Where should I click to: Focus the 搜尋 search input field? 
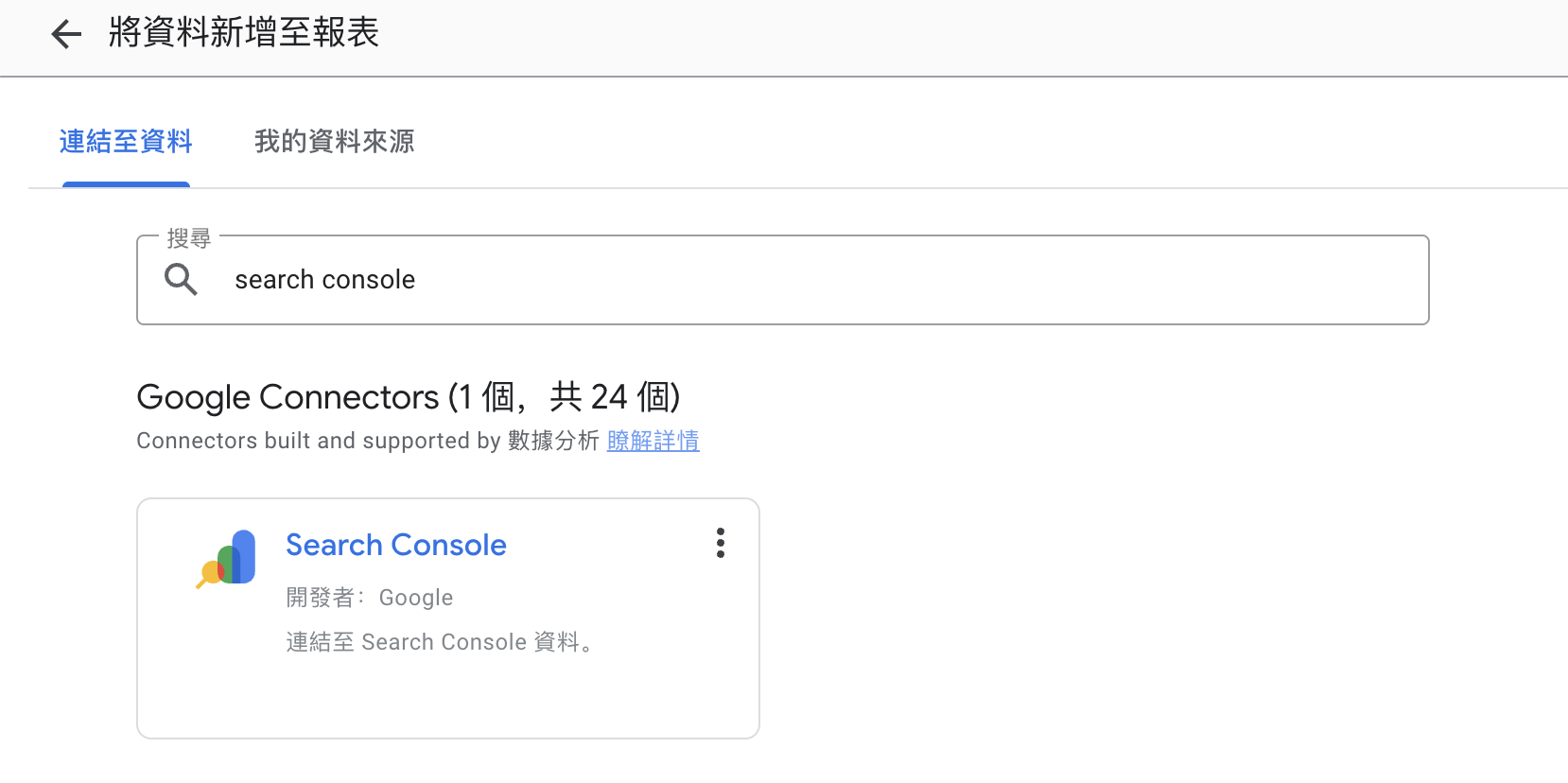point(783,280)
